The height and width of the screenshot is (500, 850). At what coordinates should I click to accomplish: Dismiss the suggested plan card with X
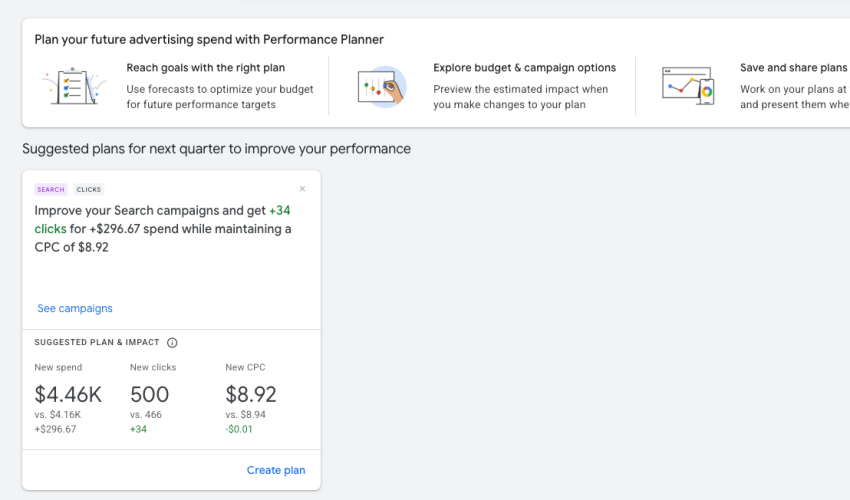[x=303, y=189]
